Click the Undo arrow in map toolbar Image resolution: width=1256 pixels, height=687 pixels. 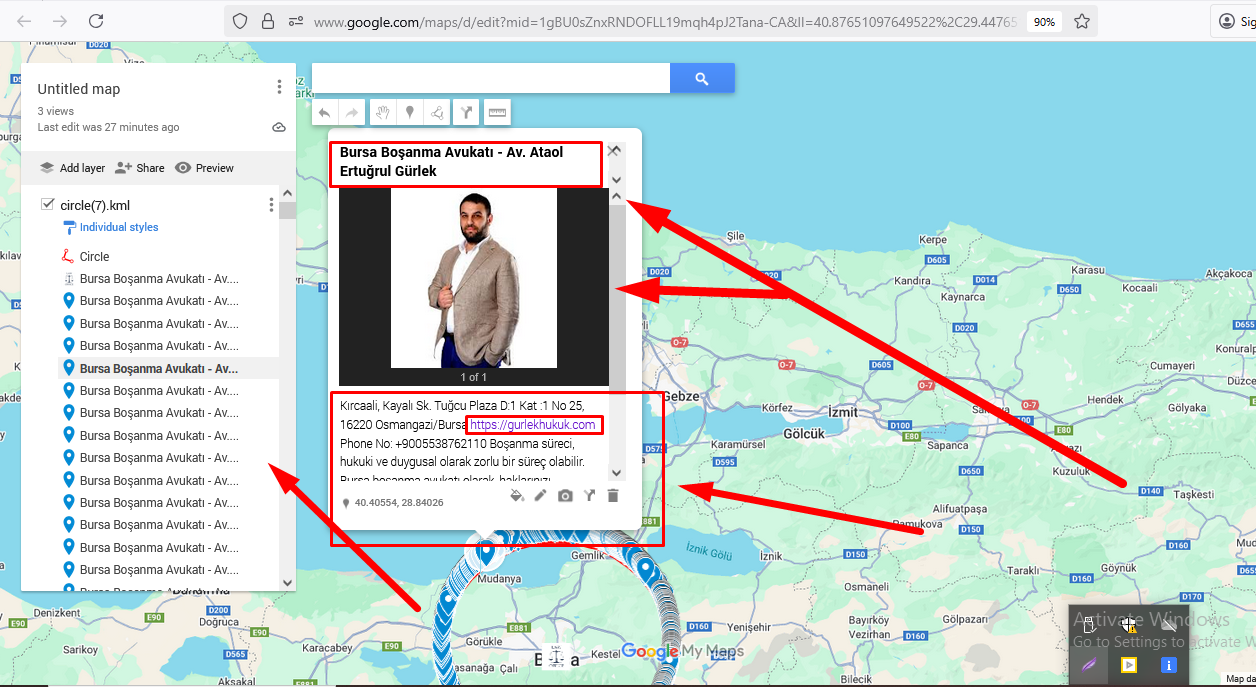tap(325, 113)
